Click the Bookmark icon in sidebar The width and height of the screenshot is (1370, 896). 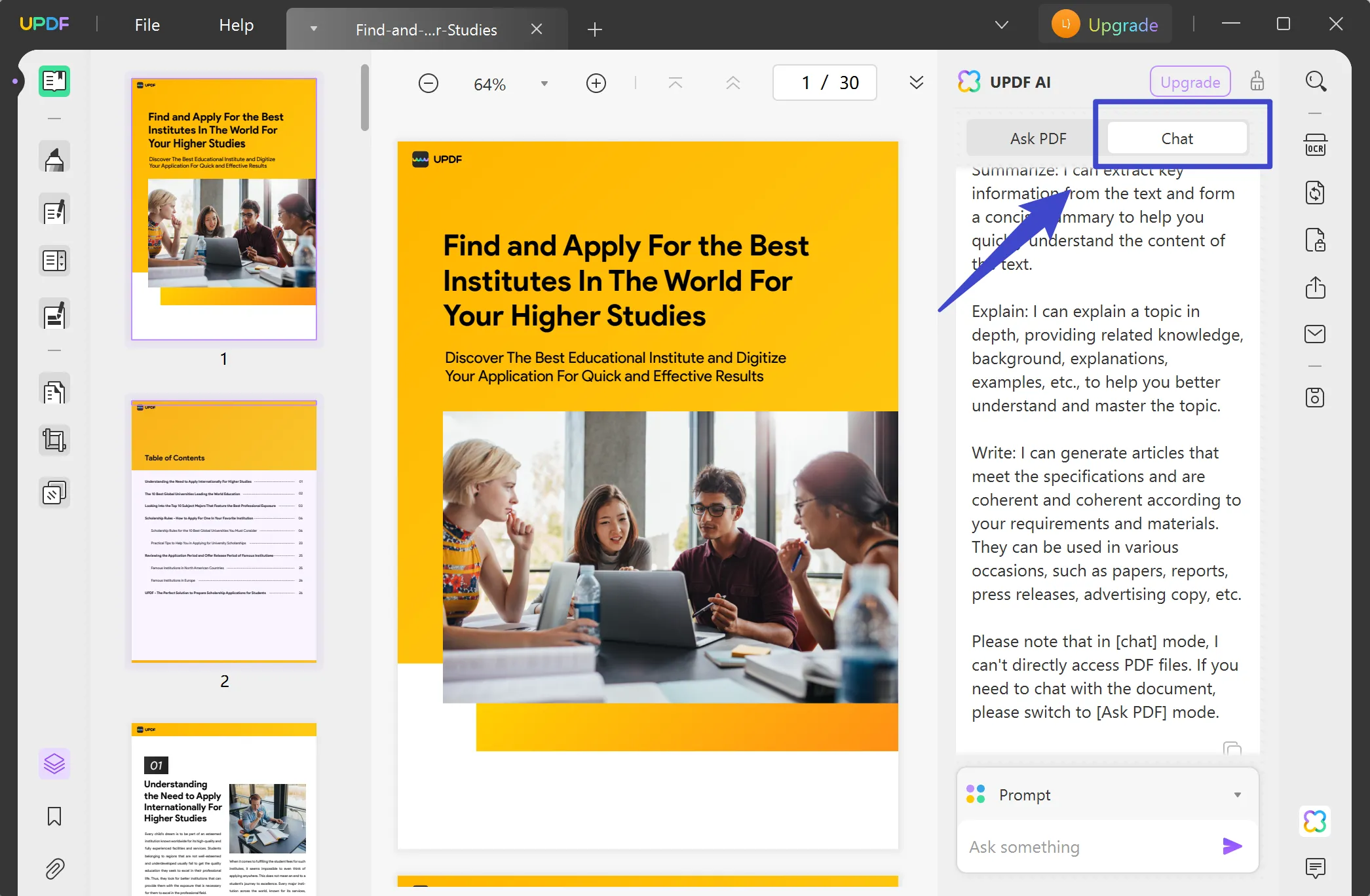pos(54,815)
